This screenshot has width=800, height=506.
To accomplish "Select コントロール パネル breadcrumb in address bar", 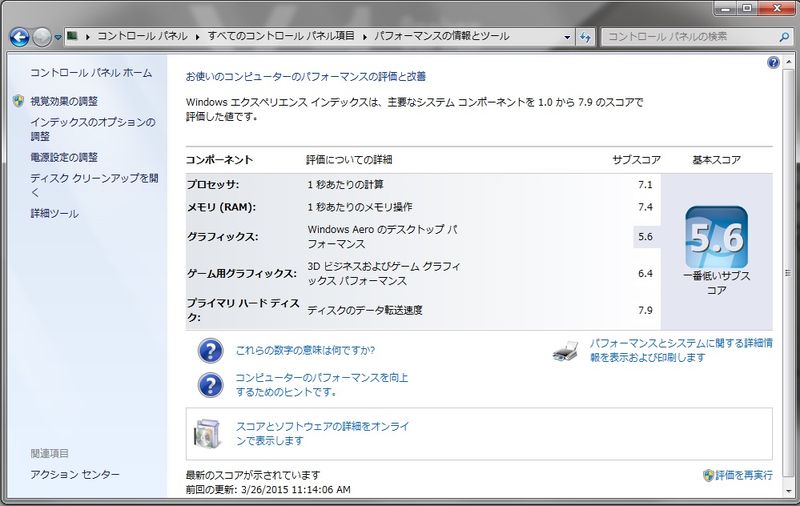I will pos(142,36).
